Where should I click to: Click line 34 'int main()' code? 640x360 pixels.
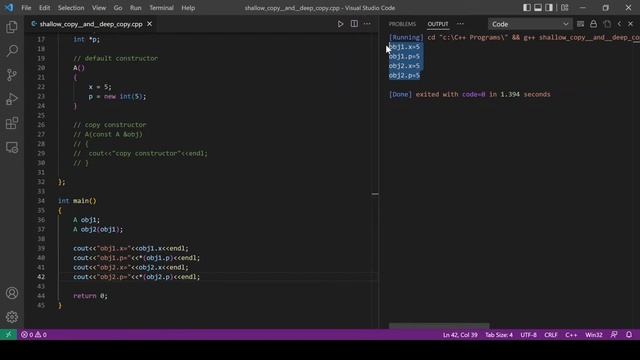tap(77, 201)
